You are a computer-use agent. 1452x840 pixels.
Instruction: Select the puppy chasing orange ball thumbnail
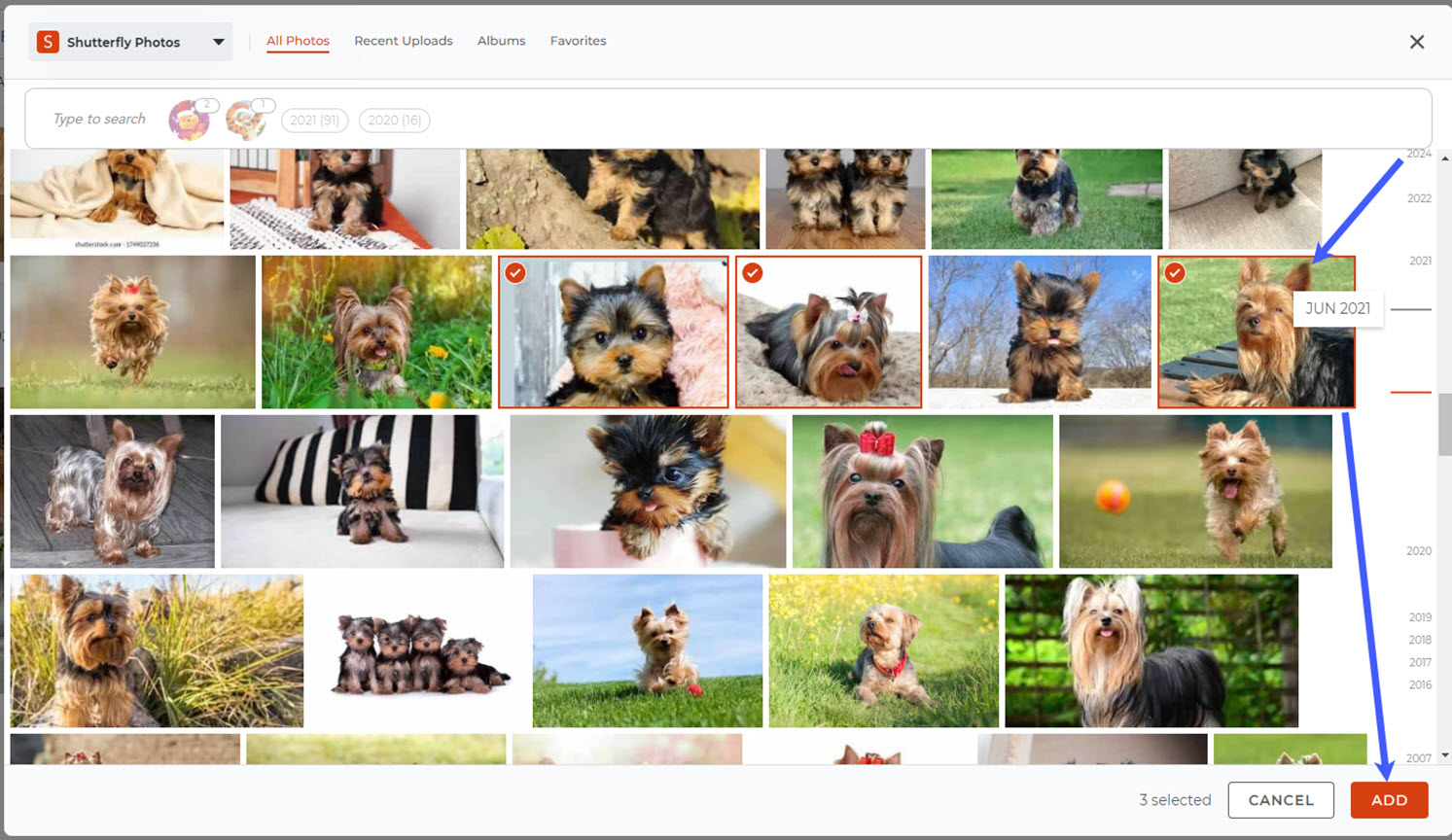pyautogui.click(x=1194, y=490)
